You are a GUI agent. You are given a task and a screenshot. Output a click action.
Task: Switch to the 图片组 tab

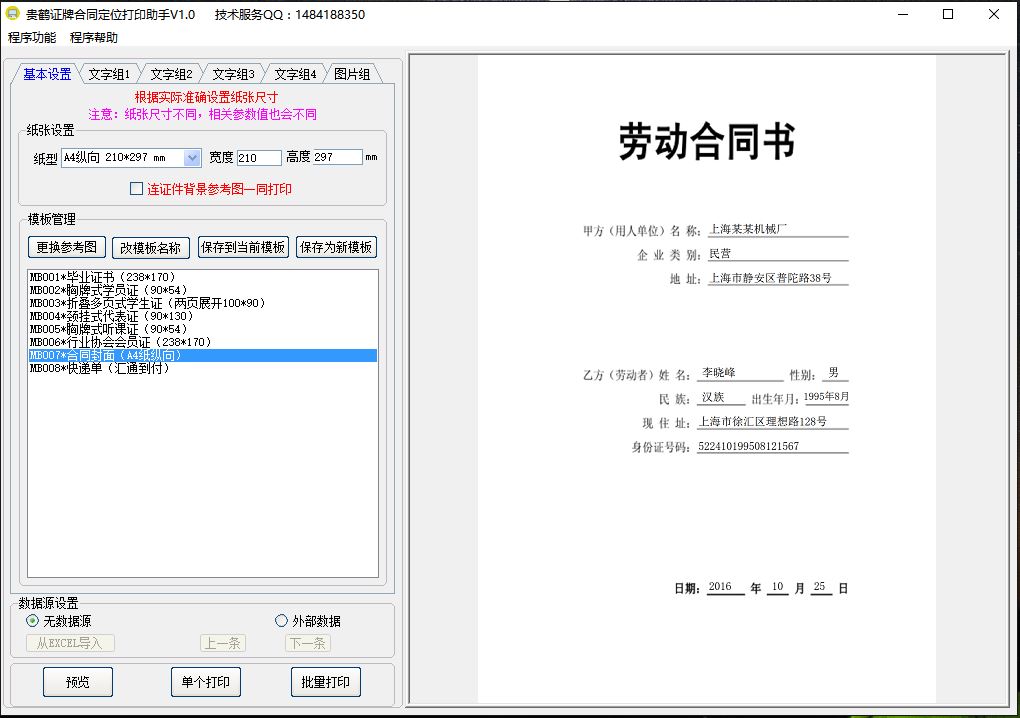352,74
